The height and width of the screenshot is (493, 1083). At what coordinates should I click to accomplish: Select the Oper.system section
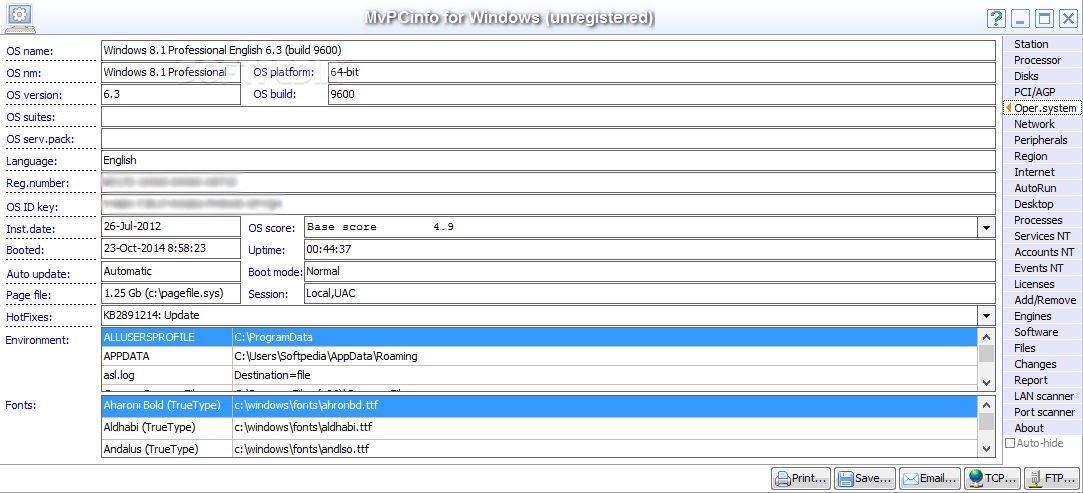1041,108
